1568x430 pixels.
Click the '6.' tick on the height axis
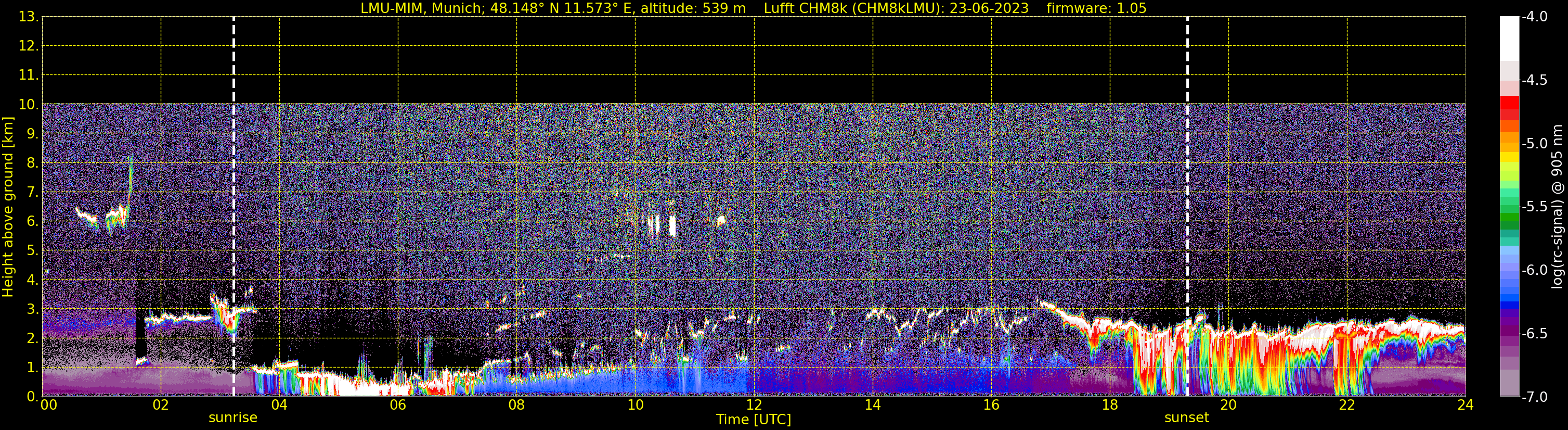[33, 222]
